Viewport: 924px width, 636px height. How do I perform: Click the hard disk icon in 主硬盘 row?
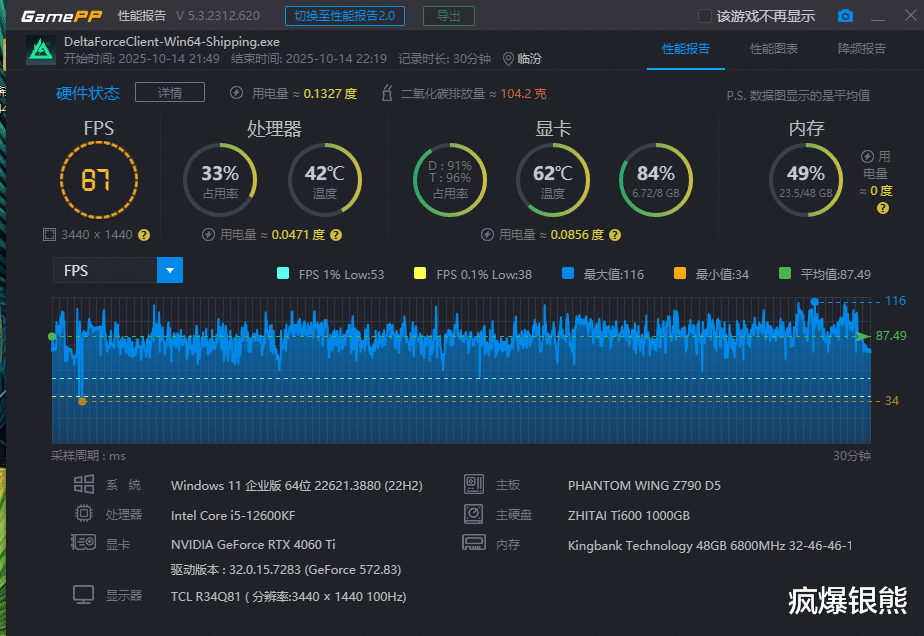473,514
